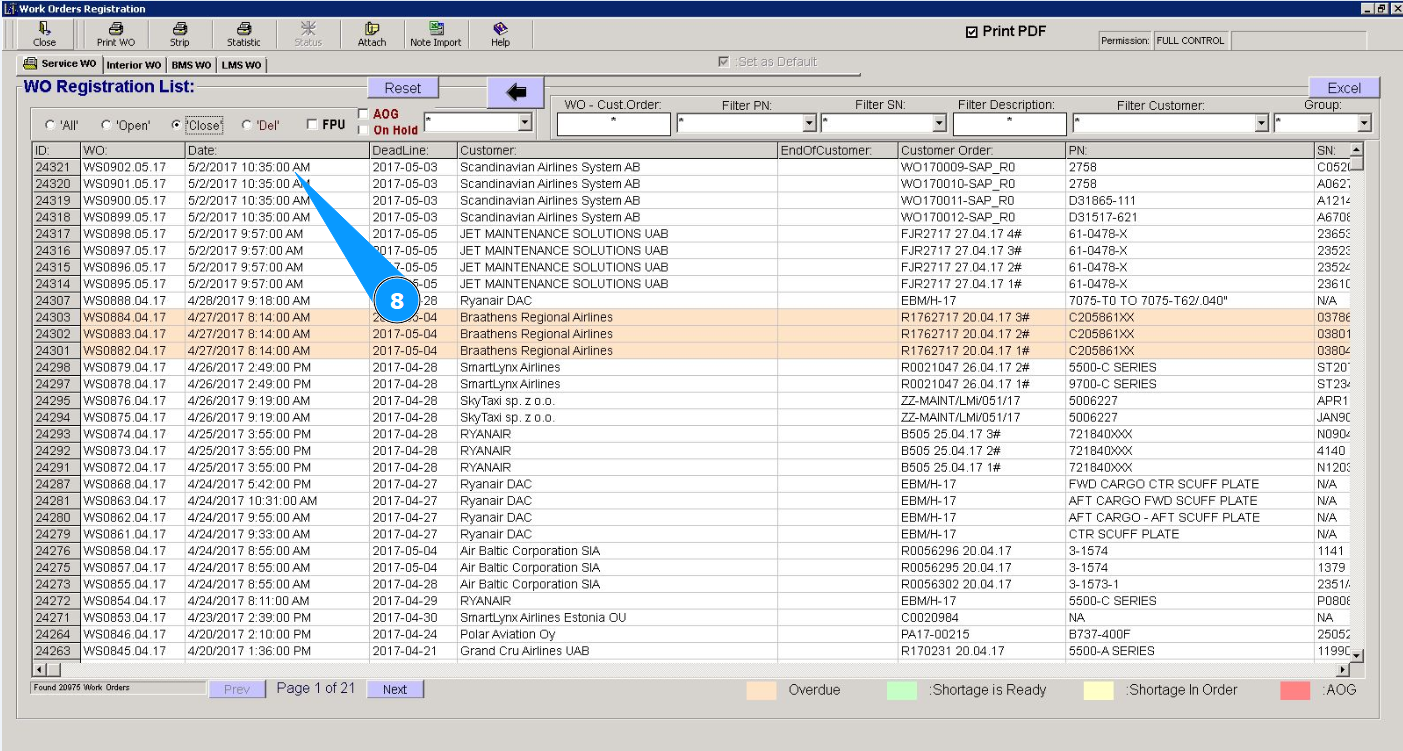Click the Page 1 of 21 indicator
This screenshot has width=1403, height=751.
pyautogui.click(x=316, y=688)
